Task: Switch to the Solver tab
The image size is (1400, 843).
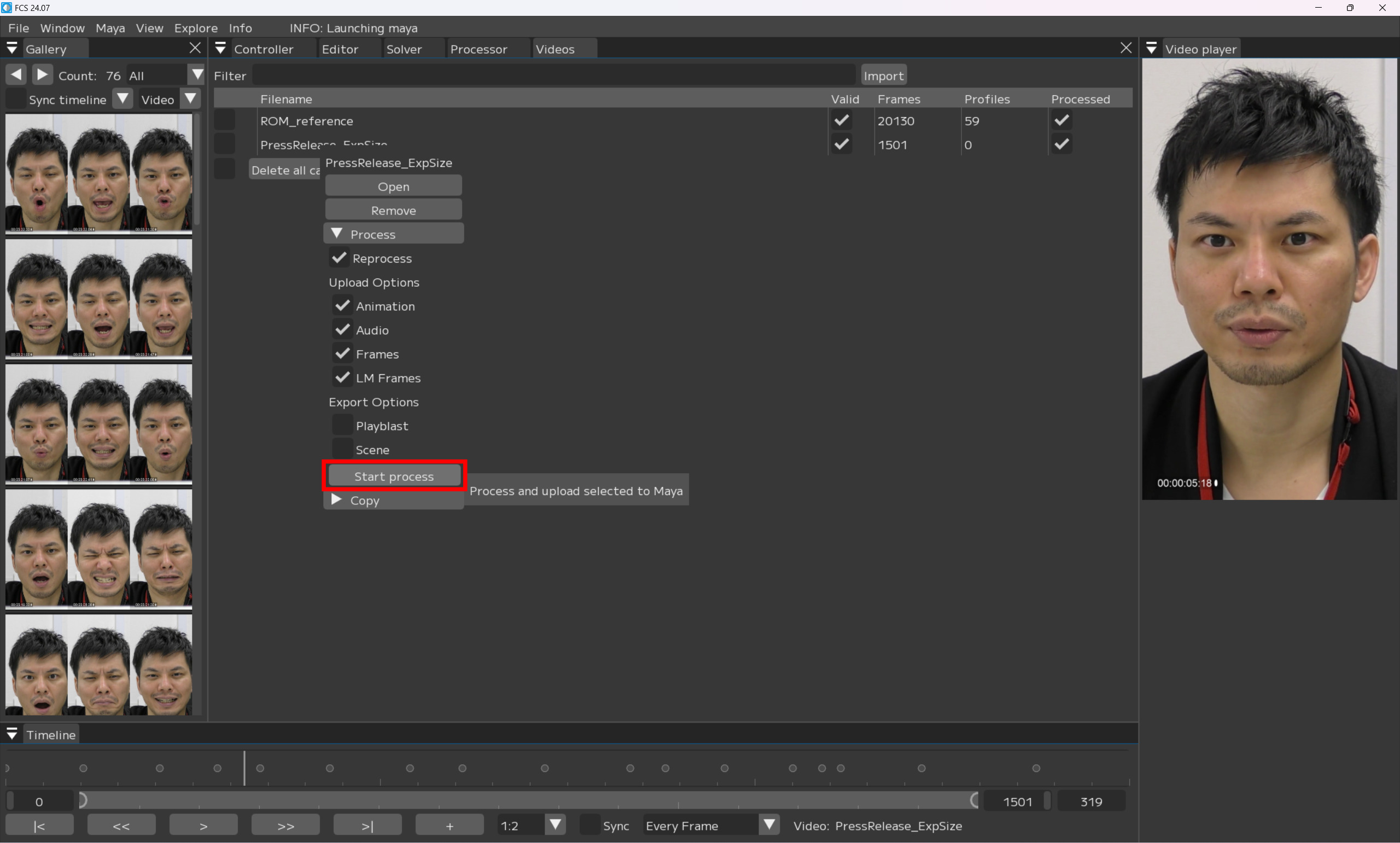Action: click(x=404, y=49)
